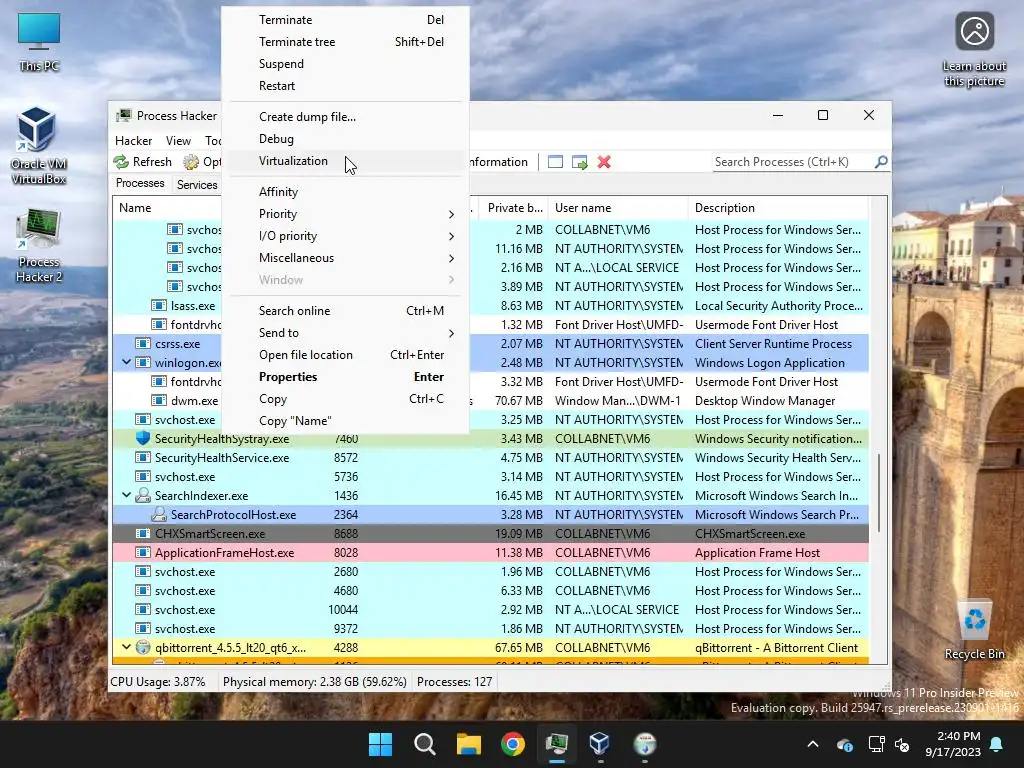The width and height of the screenshot is (1024, 768).
Task: Open the Windows Start button
Action: click(x=381, y=744)
